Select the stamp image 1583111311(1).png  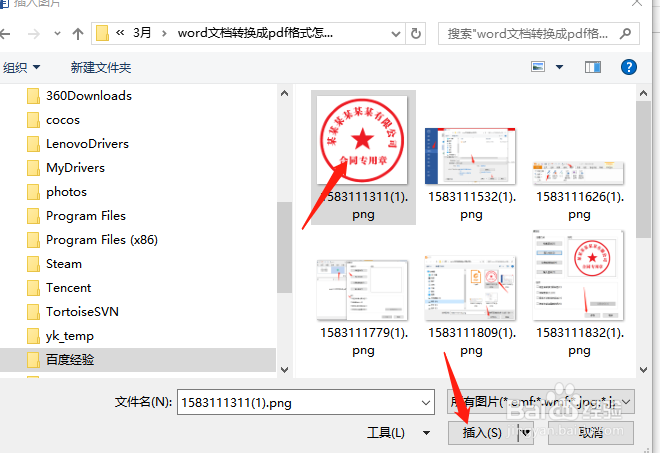[x=363, y=157]
